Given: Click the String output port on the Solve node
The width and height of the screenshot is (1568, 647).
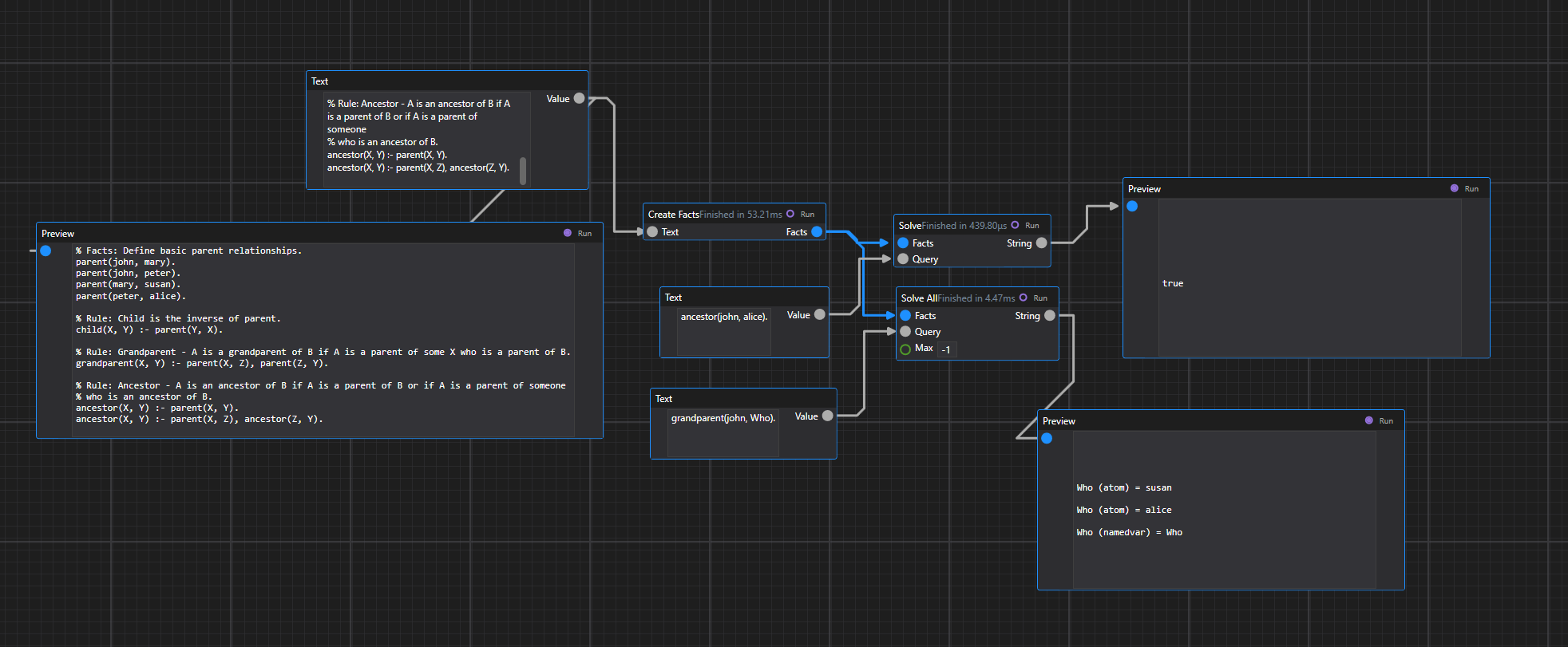Looking at the screenshot, I should (1042, 243).
